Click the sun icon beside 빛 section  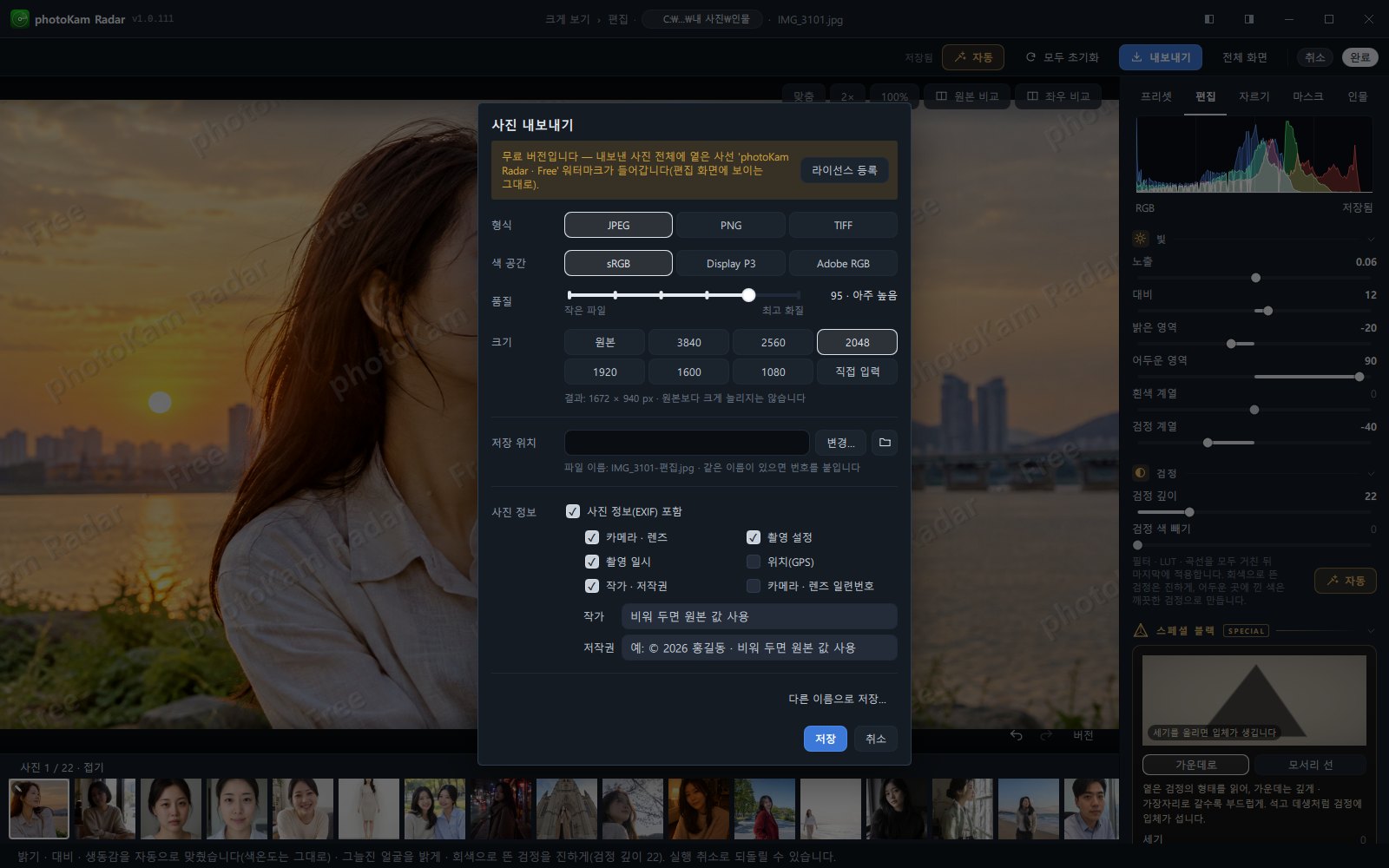tap(1141, 239)
